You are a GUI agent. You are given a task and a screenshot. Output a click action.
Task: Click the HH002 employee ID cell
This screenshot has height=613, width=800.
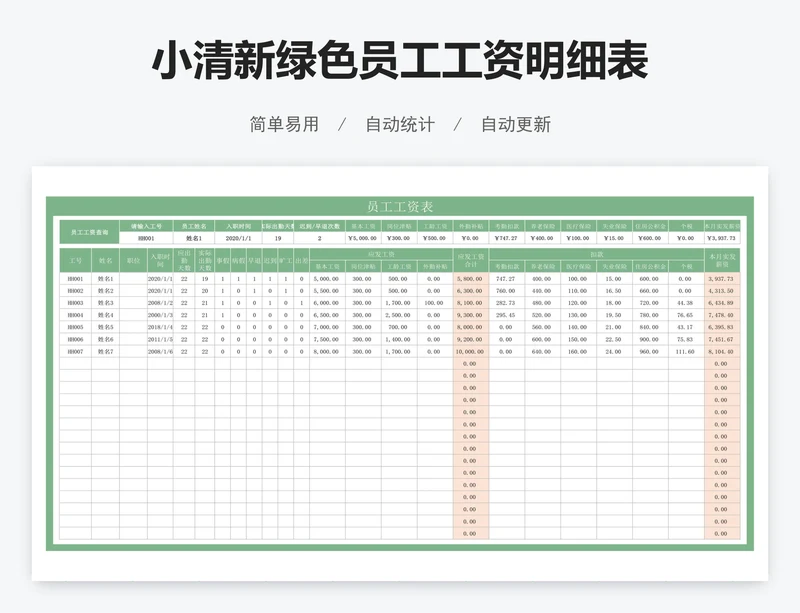[x=76, y=291]
